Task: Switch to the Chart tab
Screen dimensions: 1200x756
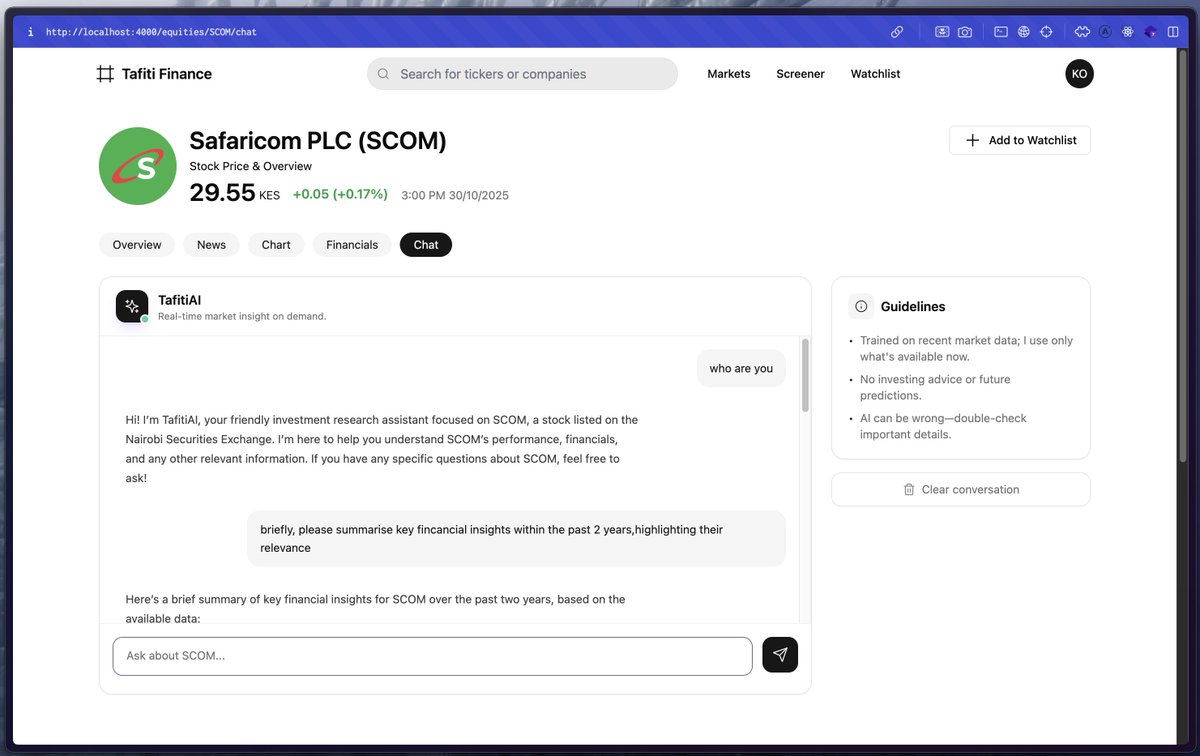Action: click(276, 245)
